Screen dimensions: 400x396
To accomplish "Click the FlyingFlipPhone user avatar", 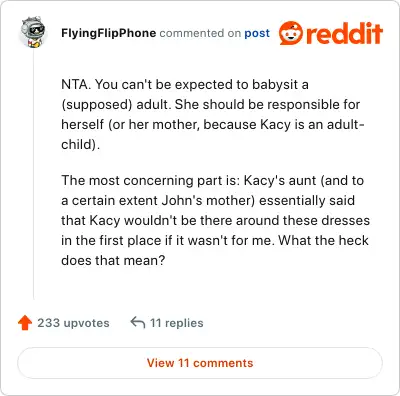I will tap(33, 32).
